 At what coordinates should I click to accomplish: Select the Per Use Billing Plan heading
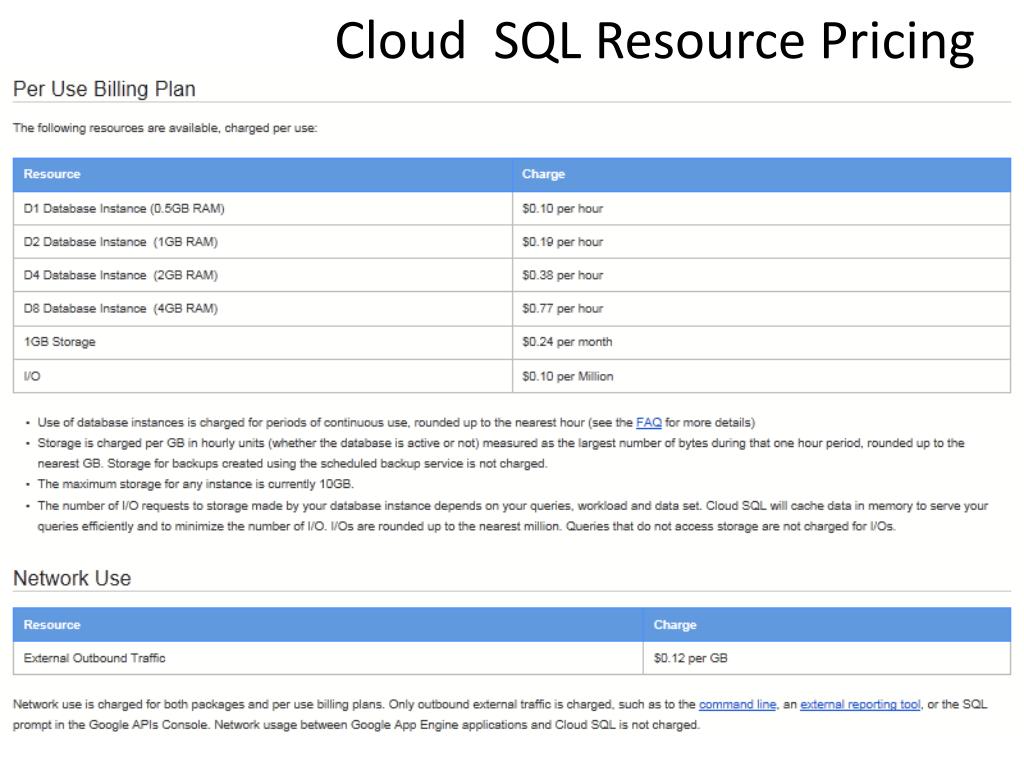[104, 89]
